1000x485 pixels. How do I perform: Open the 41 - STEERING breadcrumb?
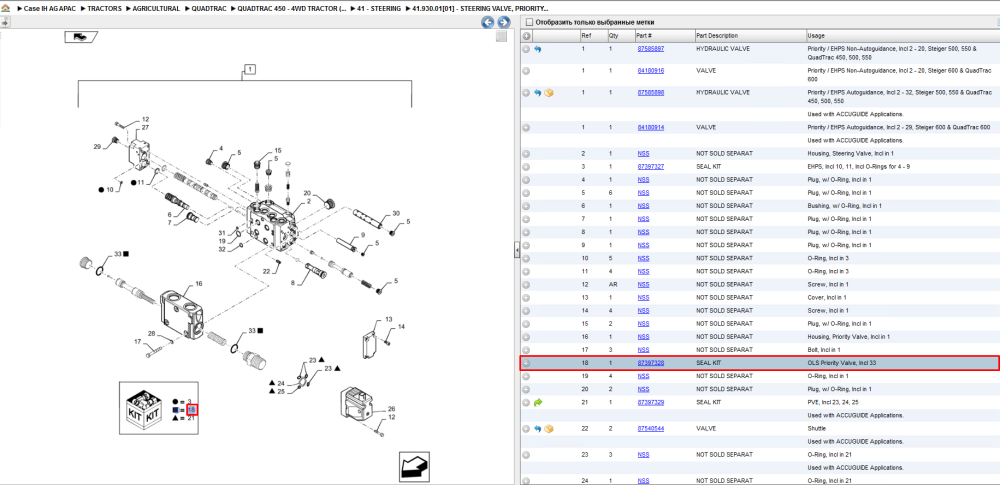[x=379, y=9]
